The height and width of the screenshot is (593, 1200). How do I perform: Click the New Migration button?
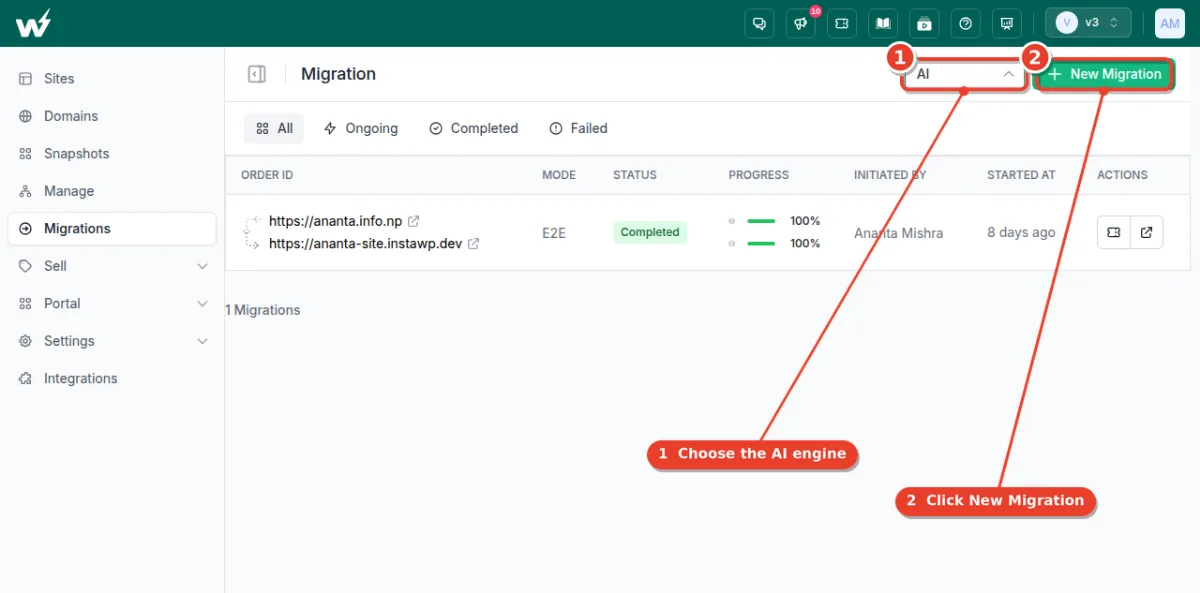pos(1104,74)
